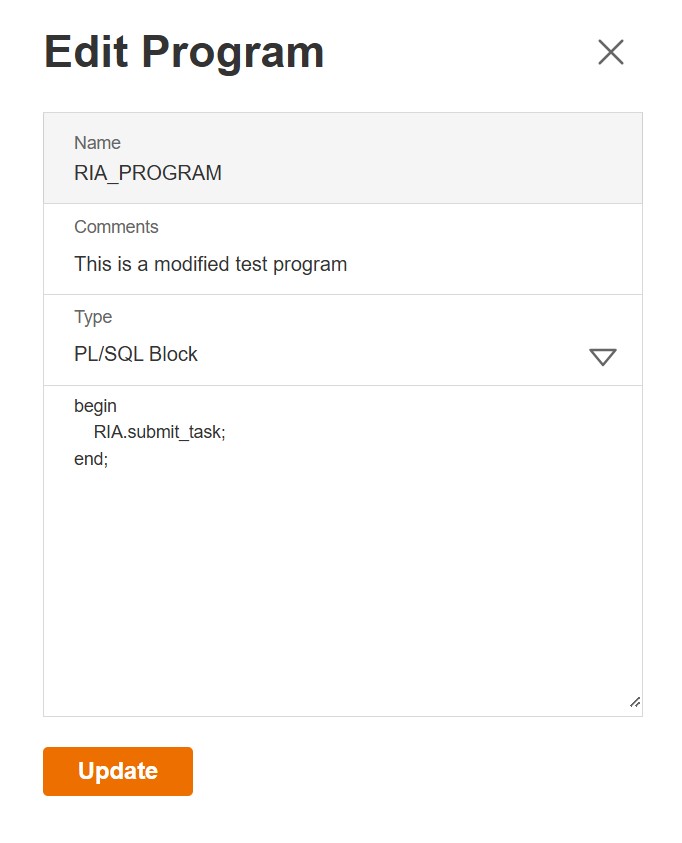Click the 'Edit Program' dialog heading
This screenshot has width=682, height=843.
pyautogui.click(x=184, y=52)
